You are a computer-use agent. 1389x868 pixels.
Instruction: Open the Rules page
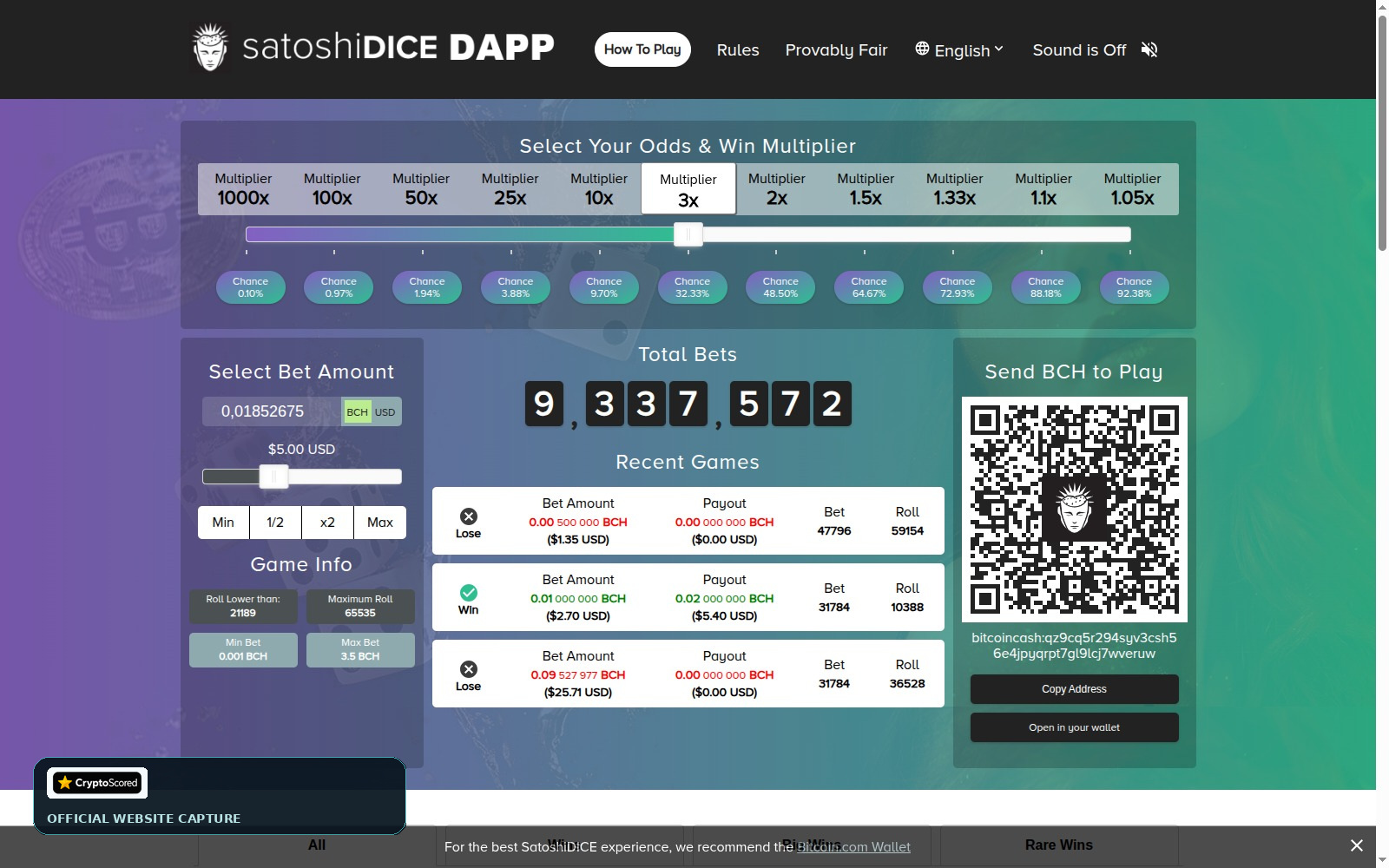(738, 49)
